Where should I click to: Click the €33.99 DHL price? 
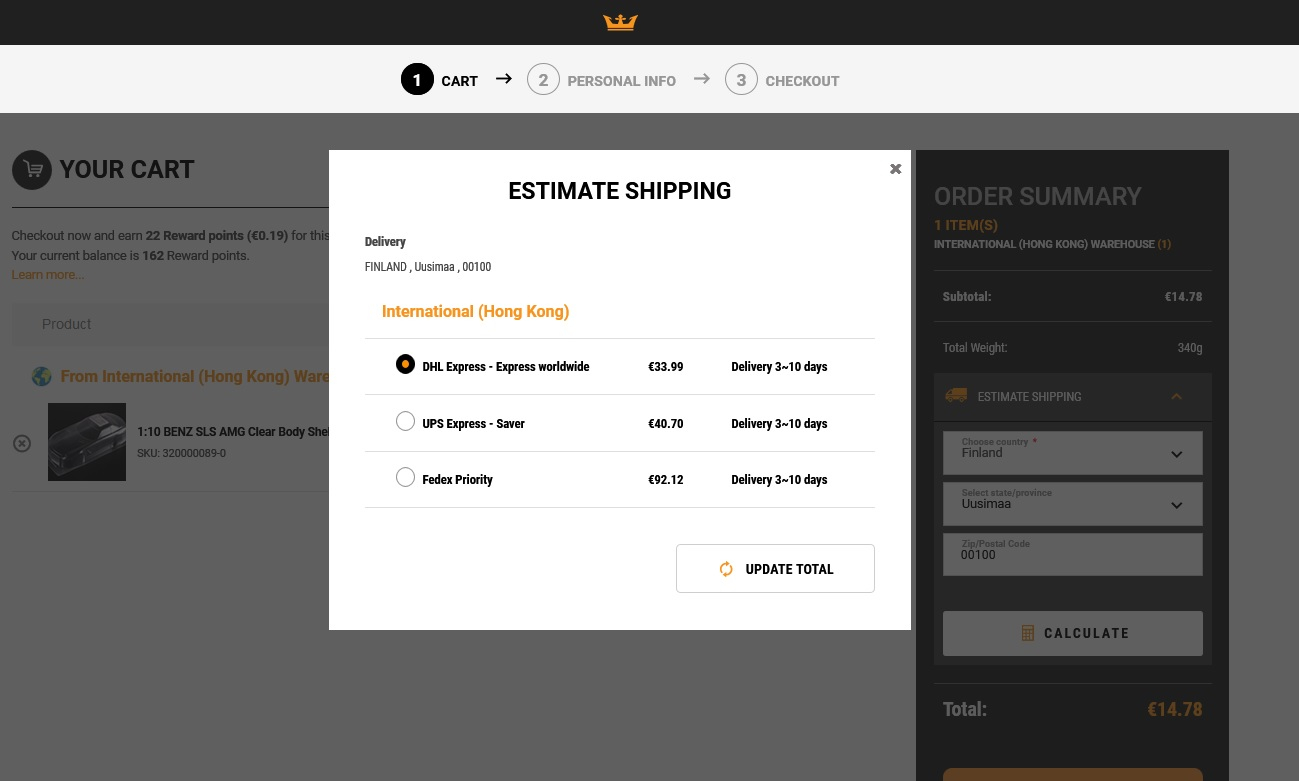(x=666, y=367)
